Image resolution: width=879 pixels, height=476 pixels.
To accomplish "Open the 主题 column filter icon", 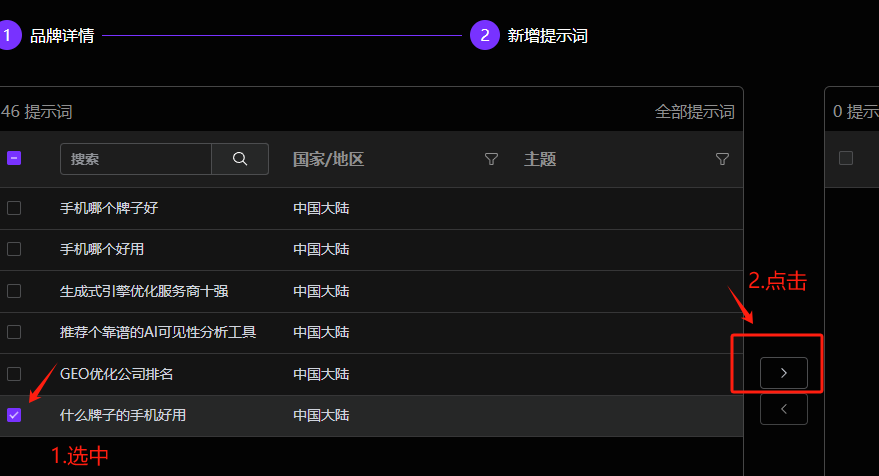I will click(722, 159).
